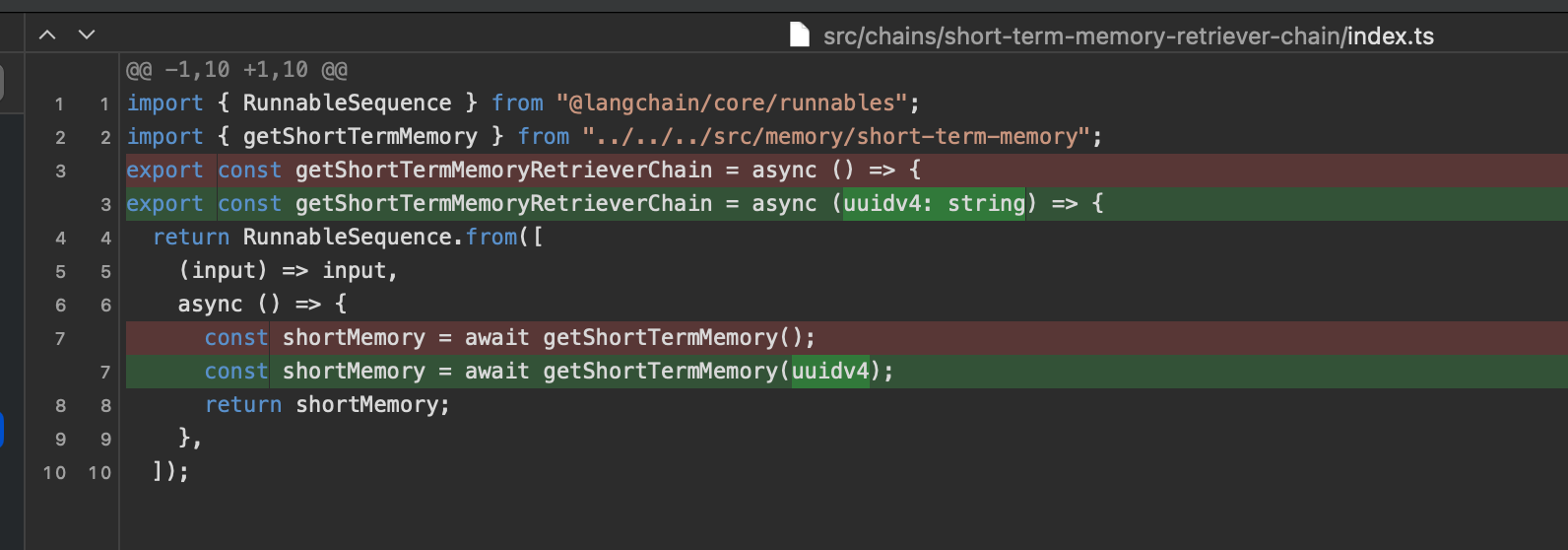Select the added getShortTermMemory(uuidv4) line
The image size is (1568, 550).
point(847,372)
